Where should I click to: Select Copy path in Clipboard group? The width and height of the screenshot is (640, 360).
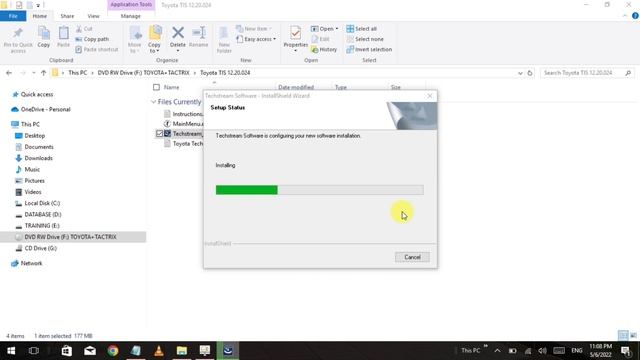[x=92, y=39]
